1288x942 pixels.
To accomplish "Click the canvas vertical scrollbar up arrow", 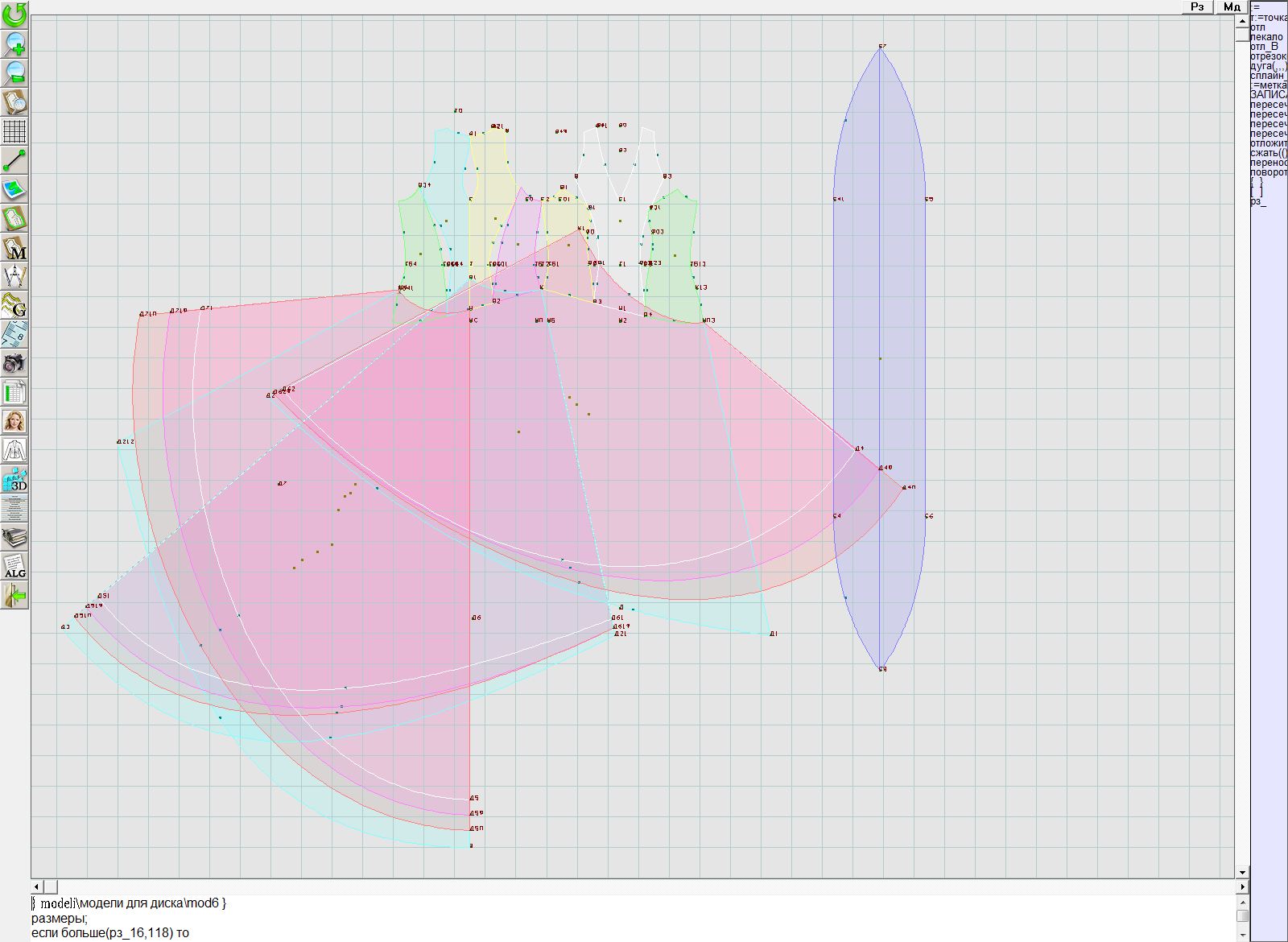I will [1242, 20].
